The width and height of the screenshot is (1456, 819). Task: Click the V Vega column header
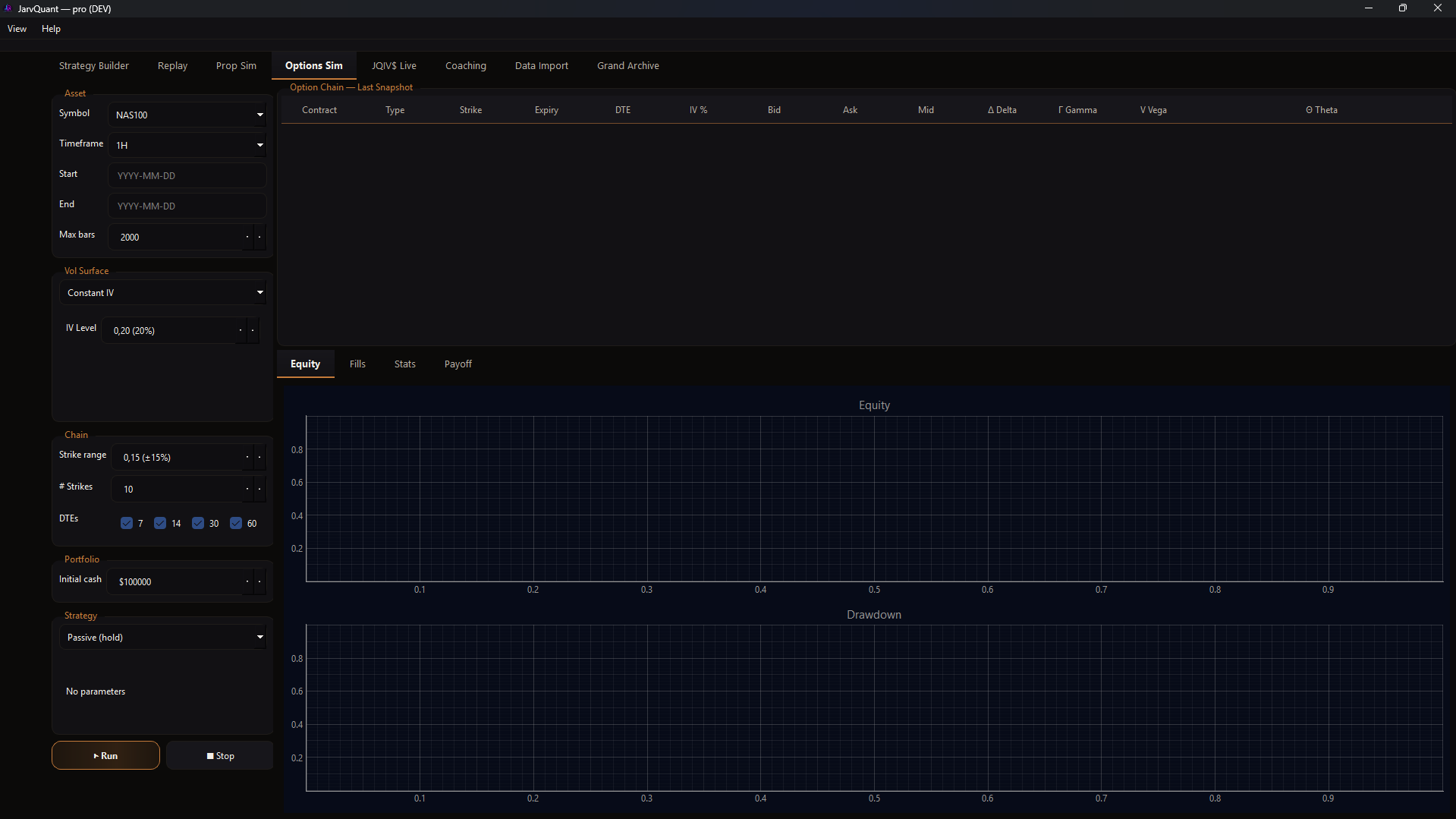(1154, 110)
